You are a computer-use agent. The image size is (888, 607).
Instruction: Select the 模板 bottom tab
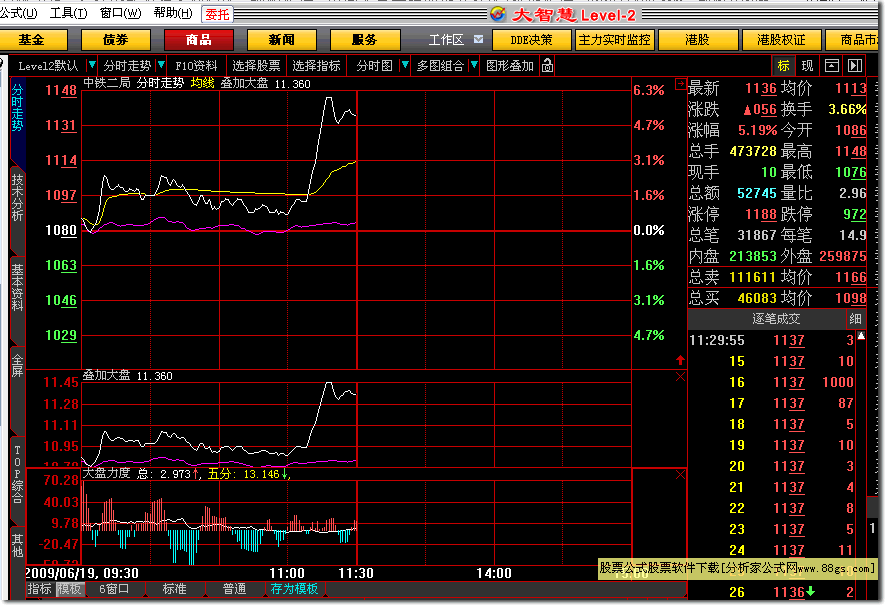(70, 589)
